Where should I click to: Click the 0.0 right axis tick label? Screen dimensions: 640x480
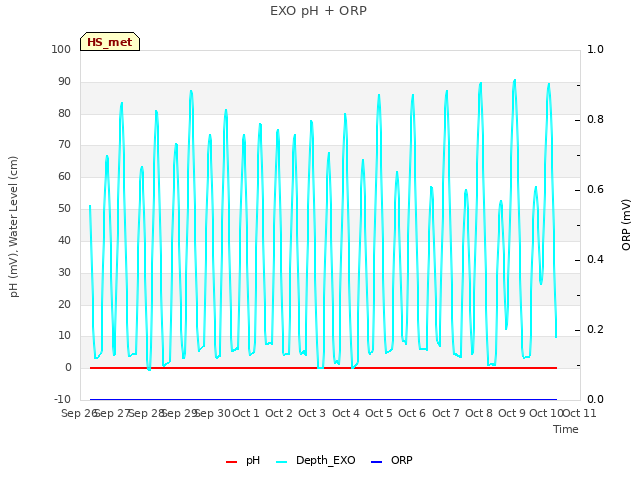[595, 399]
